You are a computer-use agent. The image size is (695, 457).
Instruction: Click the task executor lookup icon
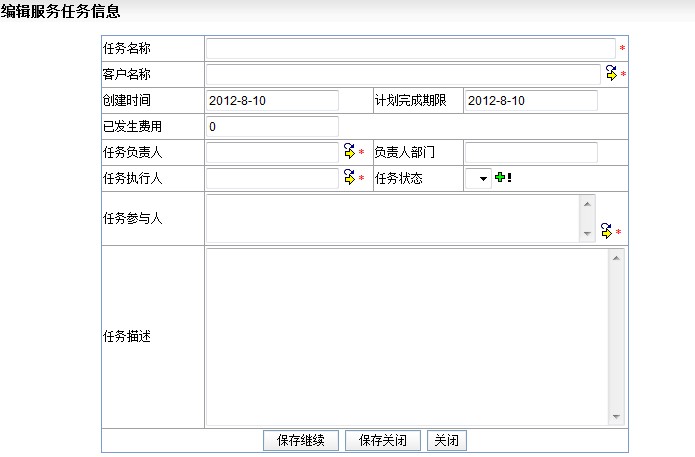tap(349, 177)
